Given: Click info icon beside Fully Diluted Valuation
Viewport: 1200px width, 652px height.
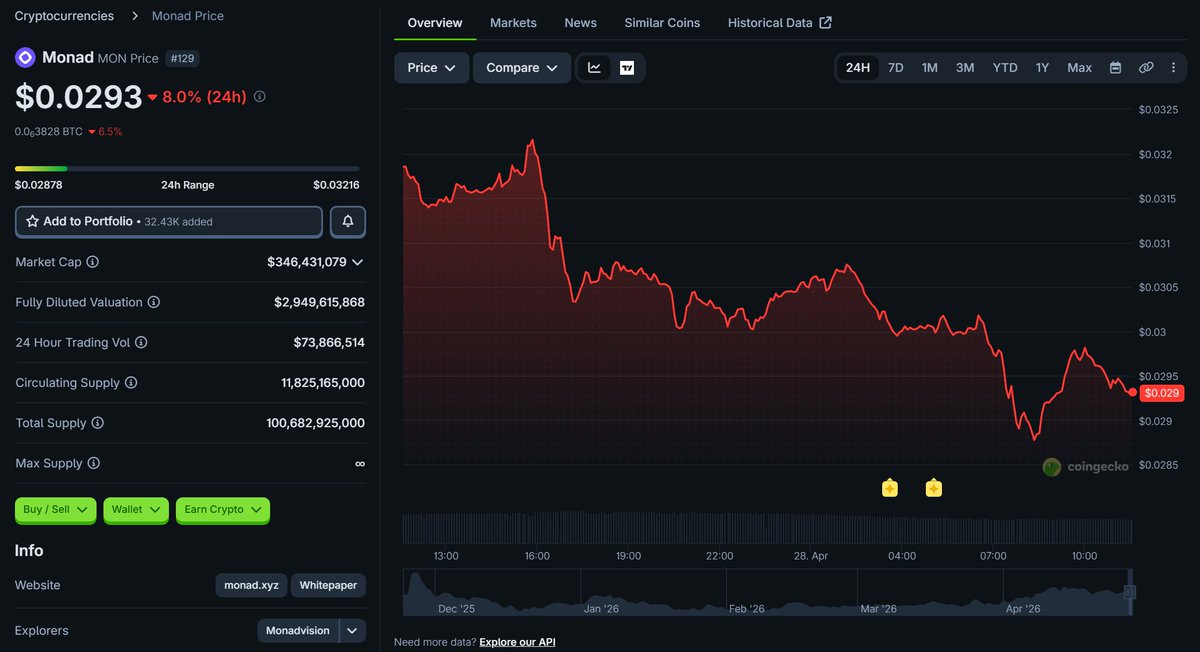Looking at the screenshot, I should 154,302.
